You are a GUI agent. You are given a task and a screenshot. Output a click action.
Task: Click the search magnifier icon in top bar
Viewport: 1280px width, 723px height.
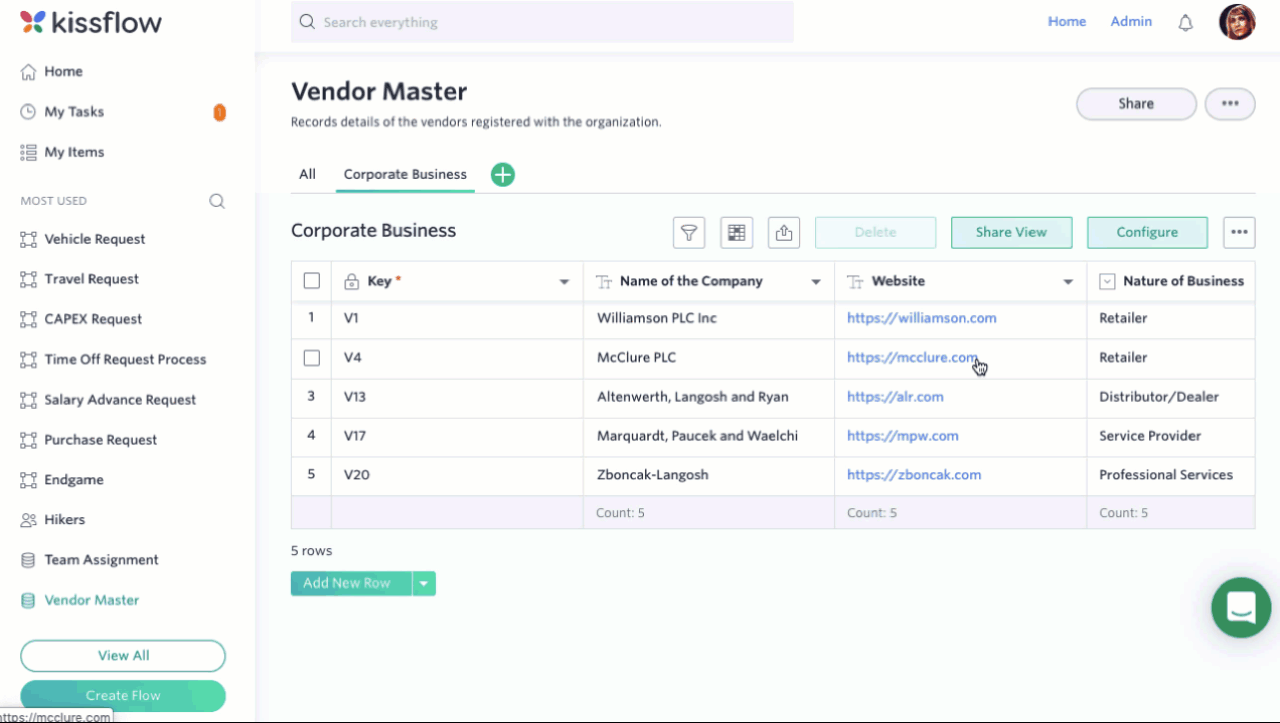click(307, 22)
